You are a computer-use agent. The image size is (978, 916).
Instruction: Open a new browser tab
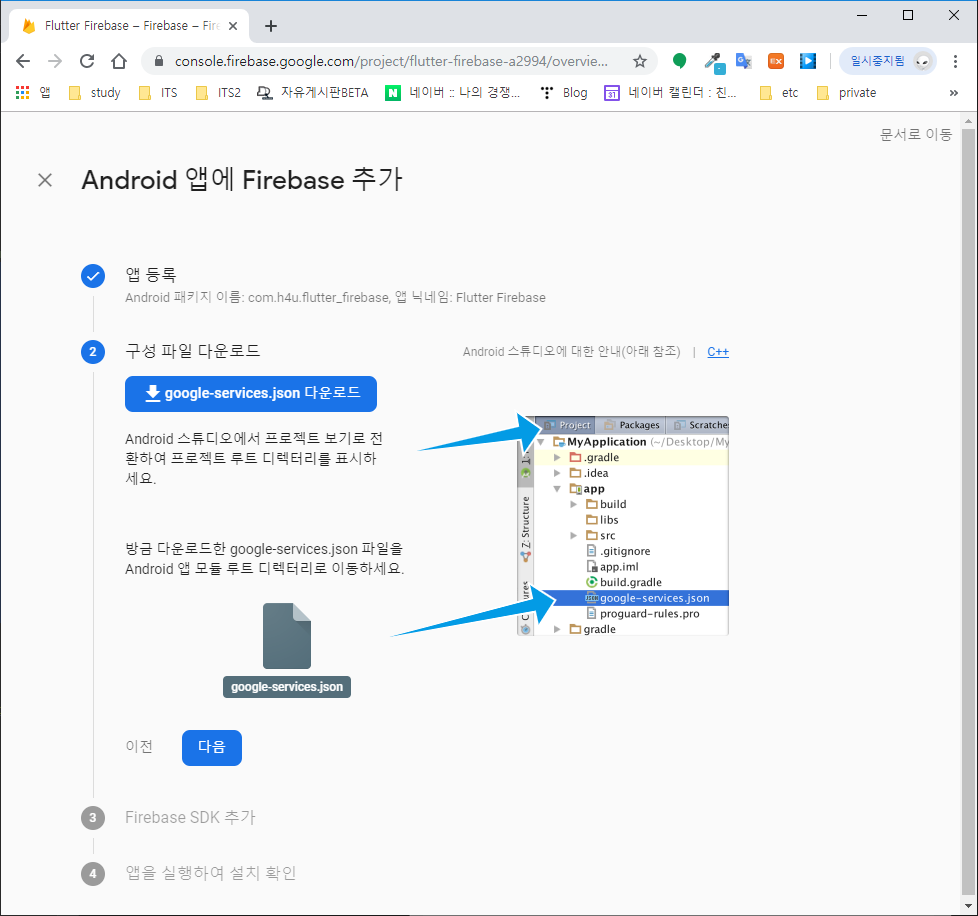pos(271,26)
